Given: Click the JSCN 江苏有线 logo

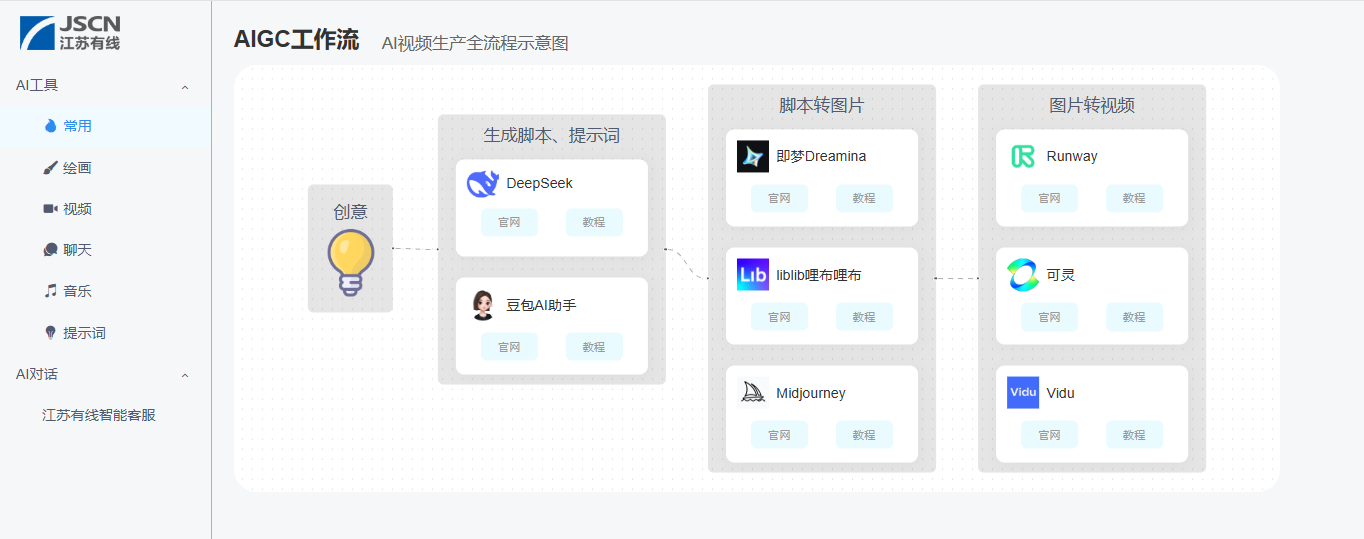Looking at the screenshot, I should click(70, 32).
